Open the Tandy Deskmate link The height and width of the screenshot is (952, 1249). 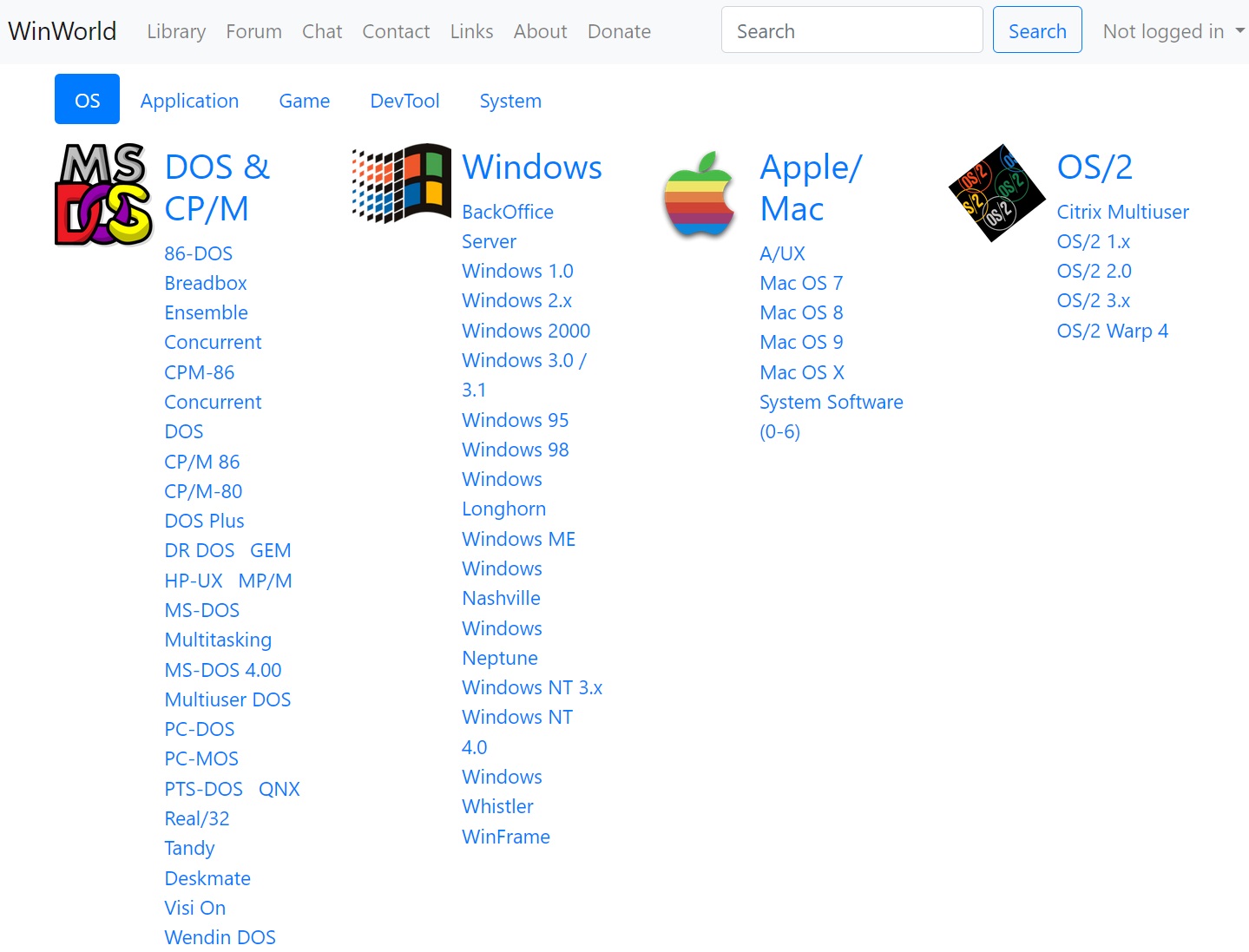(x=207, y=863)
